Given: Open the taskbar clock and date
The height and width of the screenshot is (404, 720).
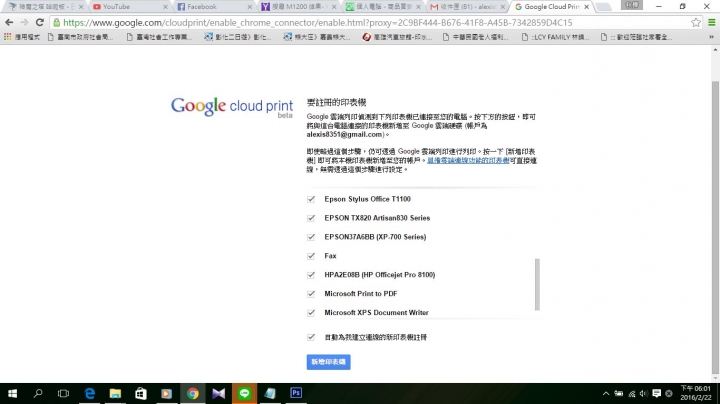Looking at the screenshot, I should (696, 393).
